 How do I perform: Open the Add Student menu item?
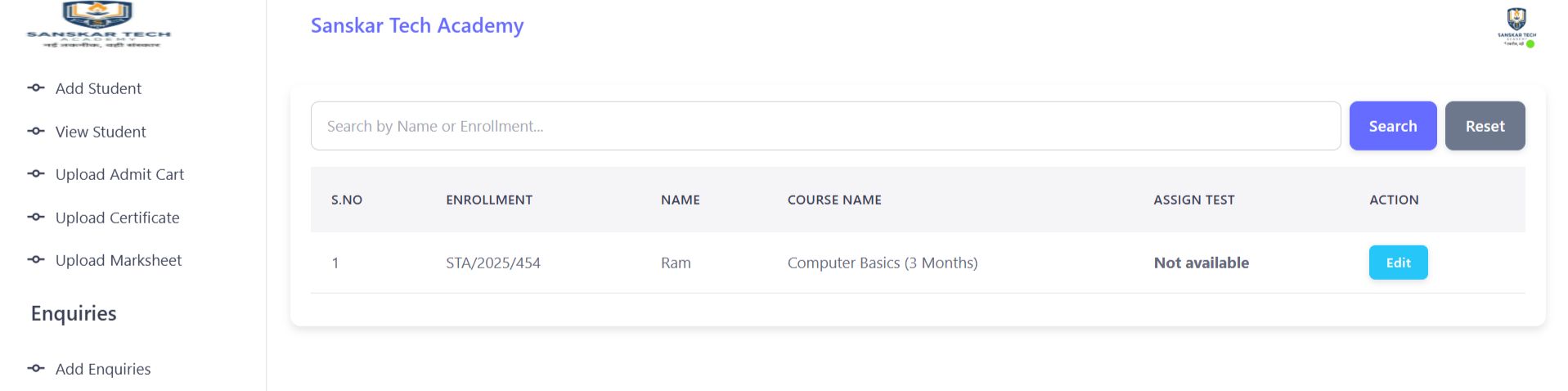[x=98, y=88]
